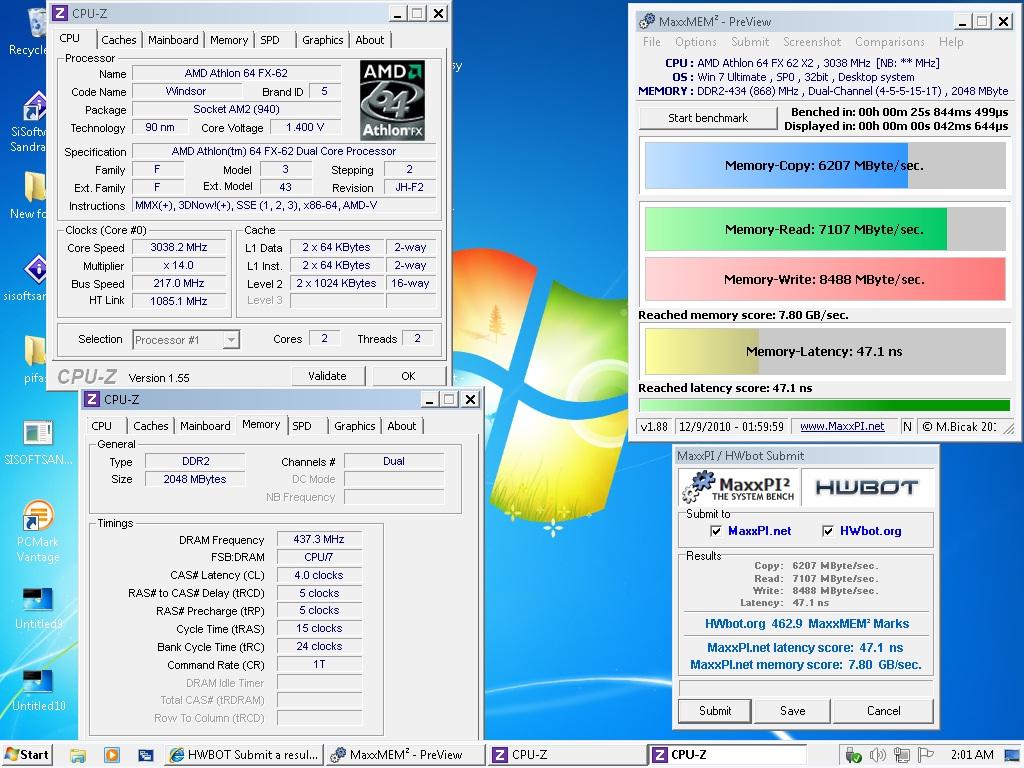1024x768 pixels.
Task: Open Windows Media Player from quick launch
Action: point(112,755)
